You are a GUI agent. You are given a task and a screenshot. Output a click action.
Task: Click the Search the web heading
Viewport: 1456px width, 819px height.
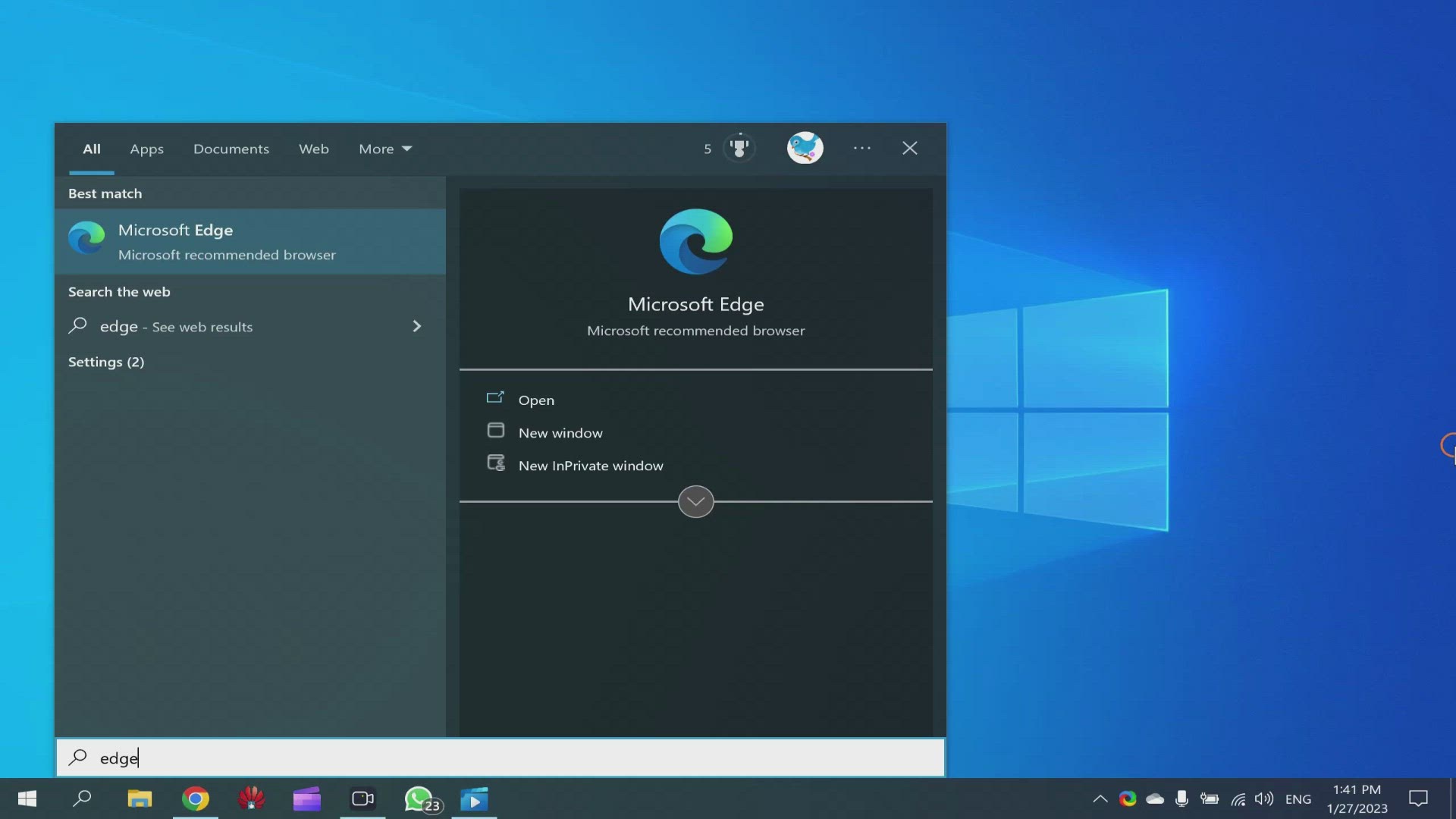point(119,292)
